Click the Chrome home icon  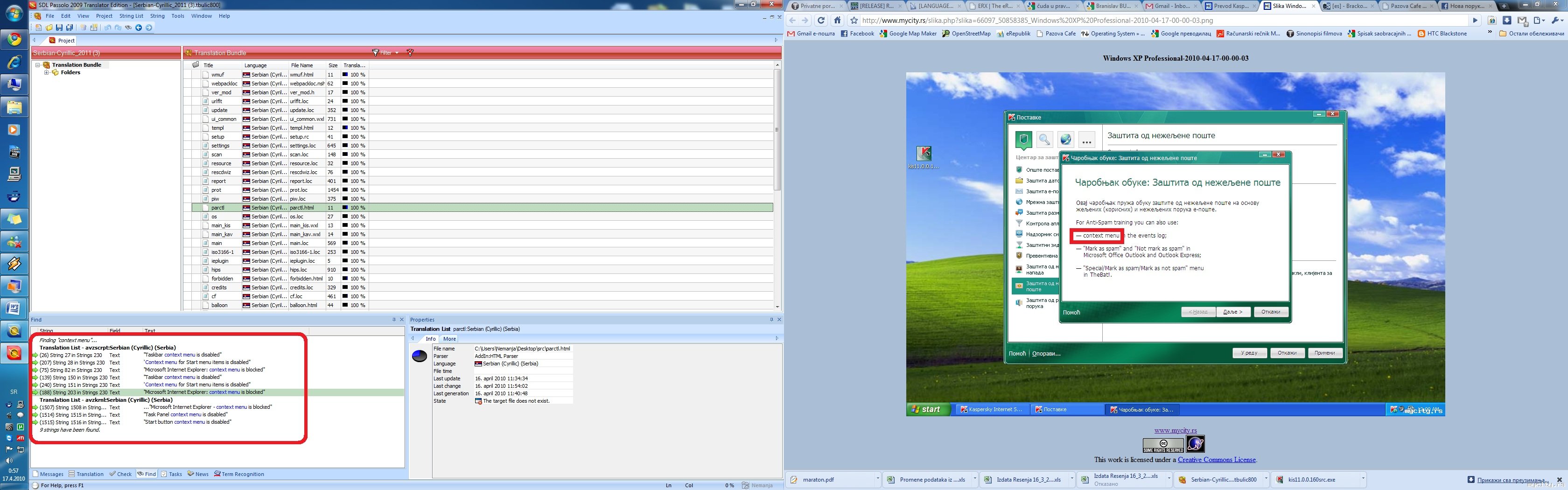pos(837,20)
